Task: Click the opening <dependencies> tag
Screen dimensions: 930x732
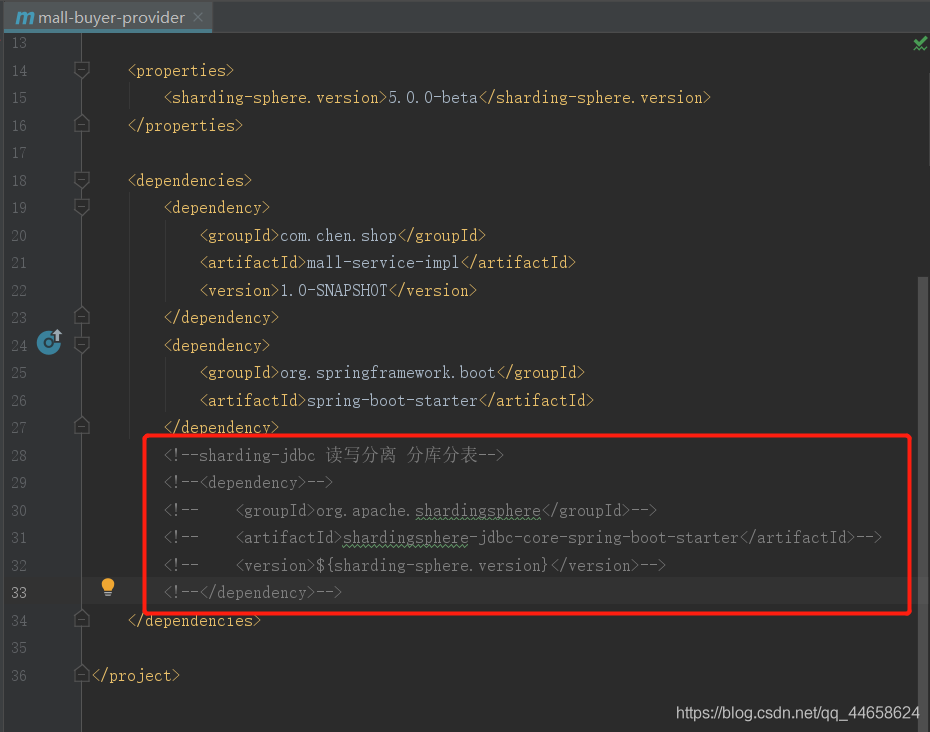Action: tap(190, 180)
